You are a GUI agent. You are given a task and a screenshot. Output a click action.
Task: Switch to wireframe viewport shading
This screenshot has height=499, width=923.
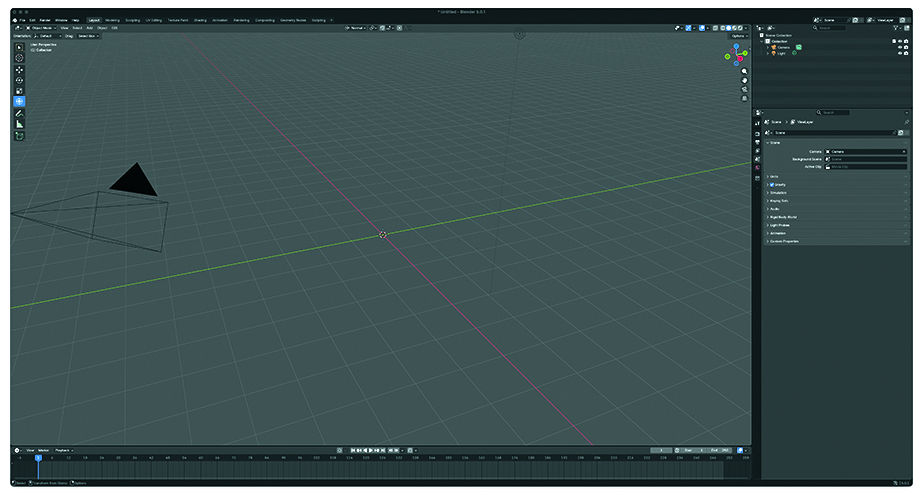pyautogui.click(x=722, y=28)
